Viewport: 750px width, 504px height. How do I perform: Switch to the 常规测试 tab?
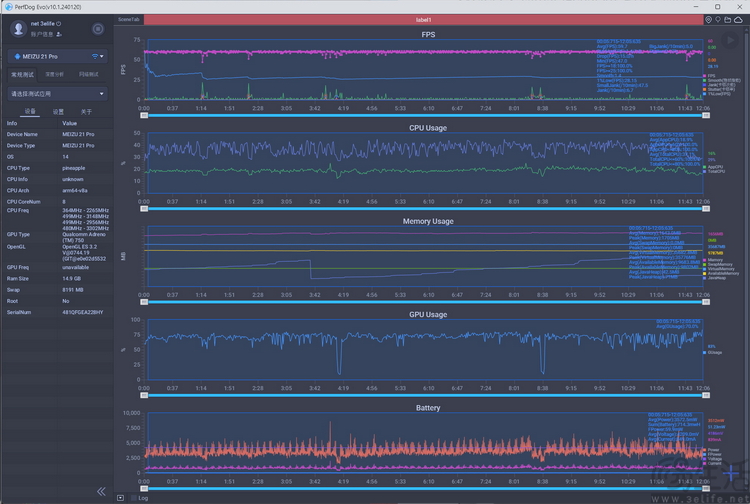pos(22,75)
